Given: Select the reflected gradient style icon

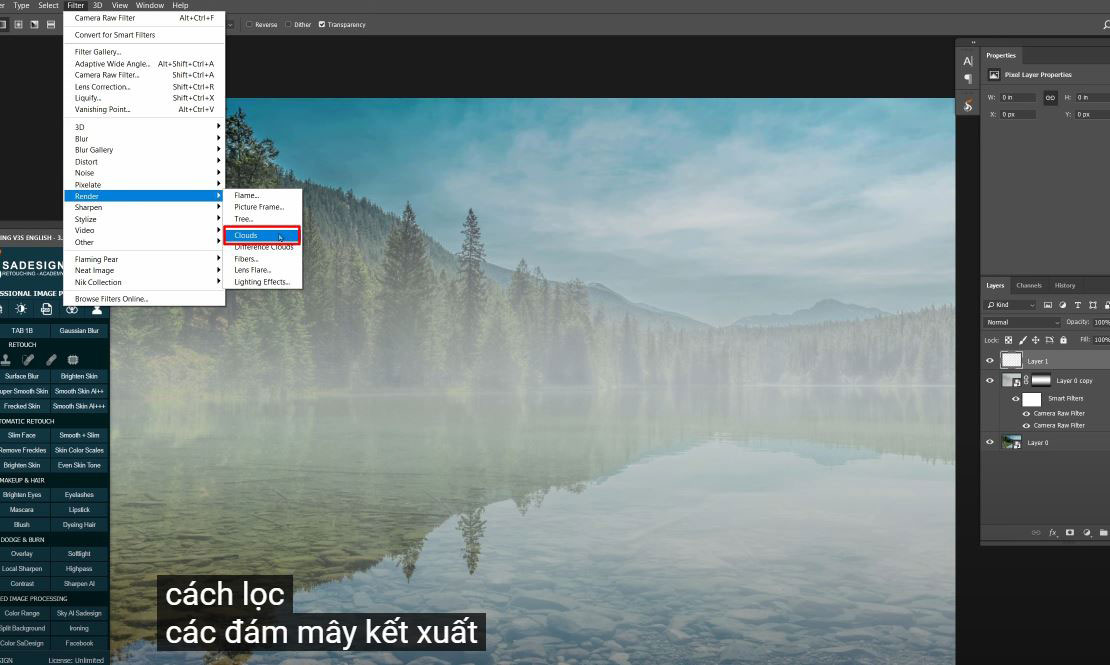Looking at the screenshot, I should 51,24.
